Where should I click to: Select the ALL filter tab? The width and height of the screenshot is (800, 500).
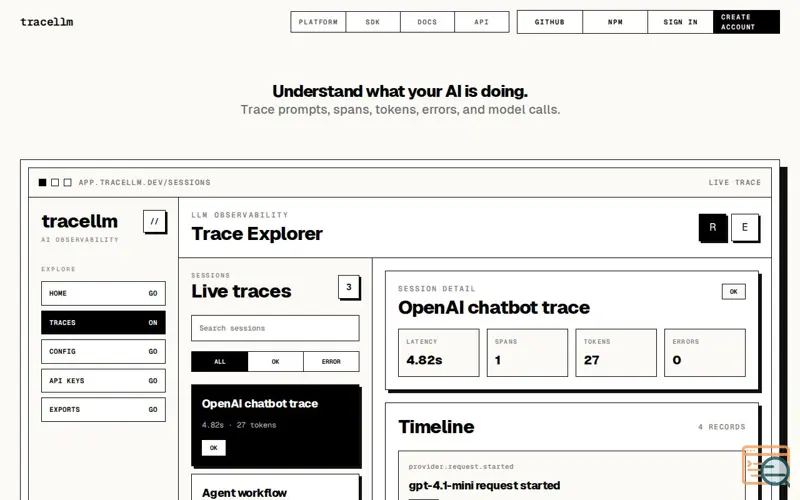[x=220, y=361]
